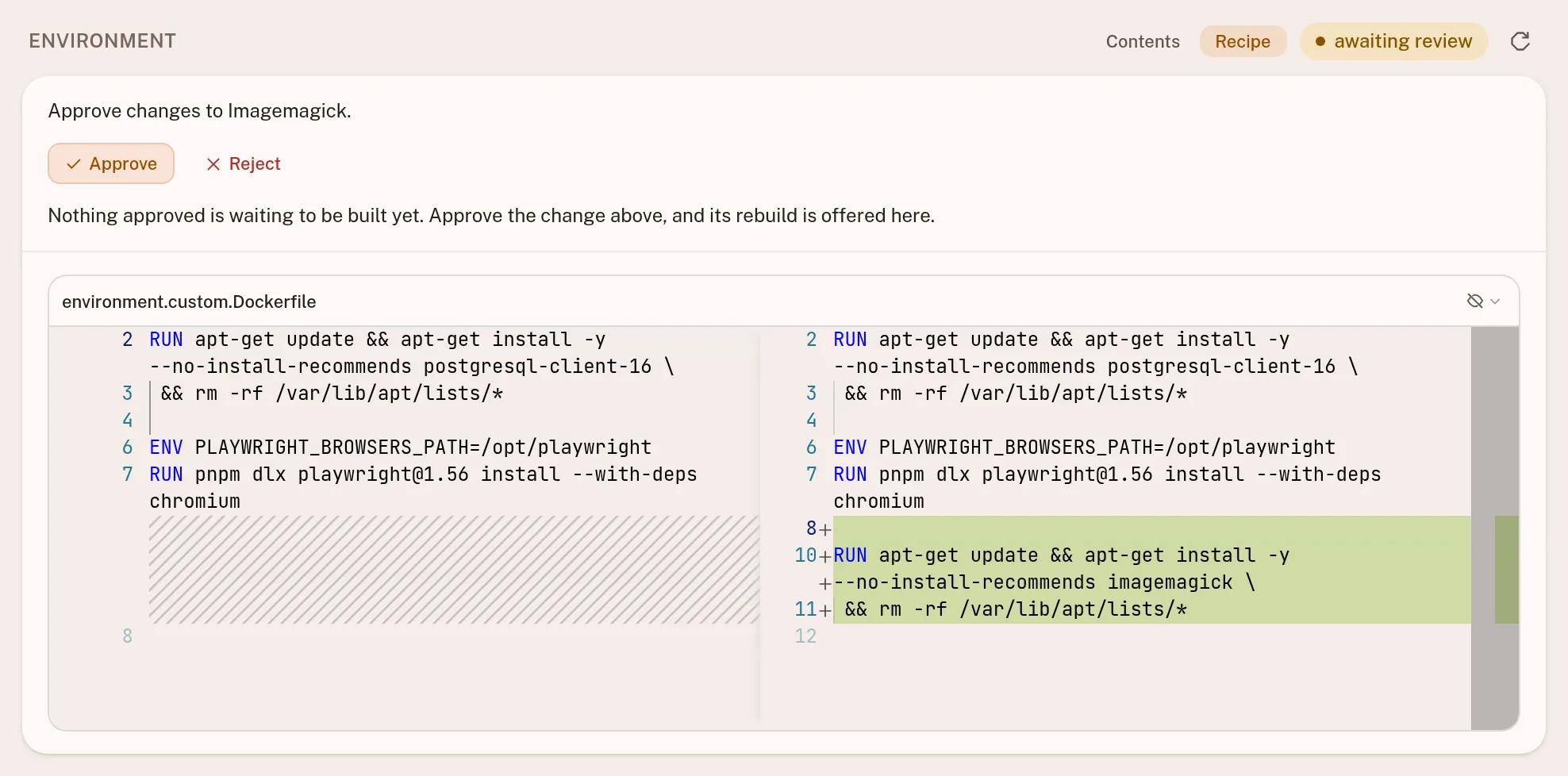Click added line 11 "&& rm -rf /var/lib/apt/lists/*"

tap(1016, 609)
